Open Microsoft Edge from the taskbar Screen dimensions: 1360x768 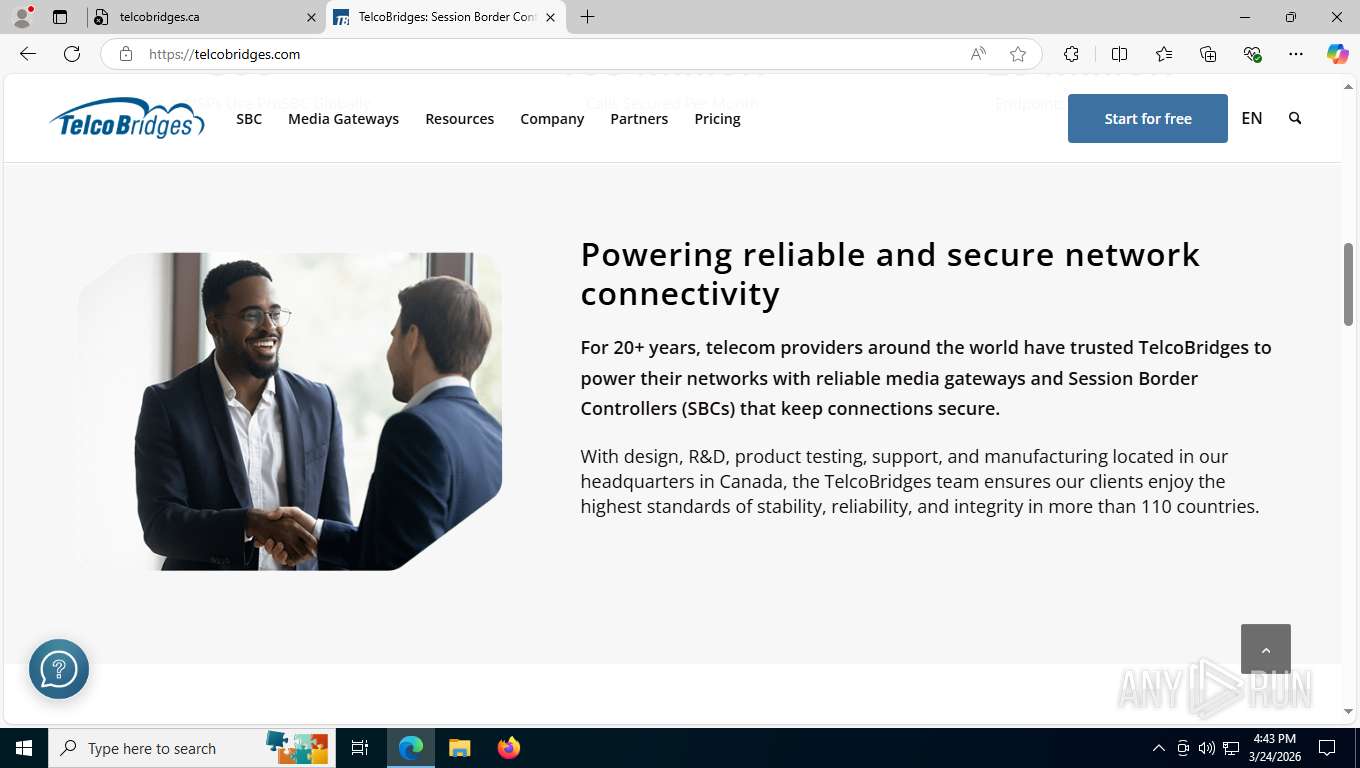411,748
